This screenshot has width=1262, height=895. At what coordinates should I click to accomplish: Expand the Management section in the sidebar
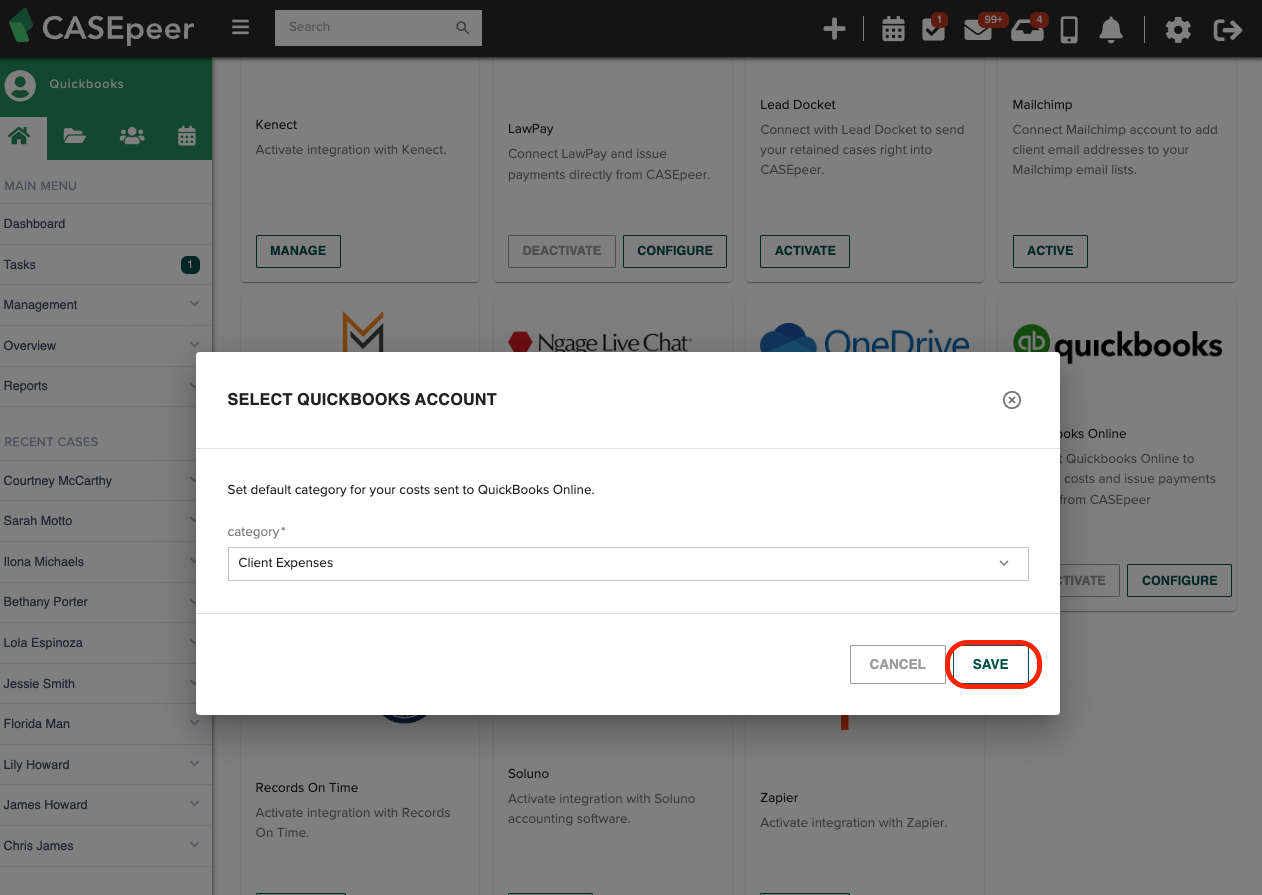106,304
